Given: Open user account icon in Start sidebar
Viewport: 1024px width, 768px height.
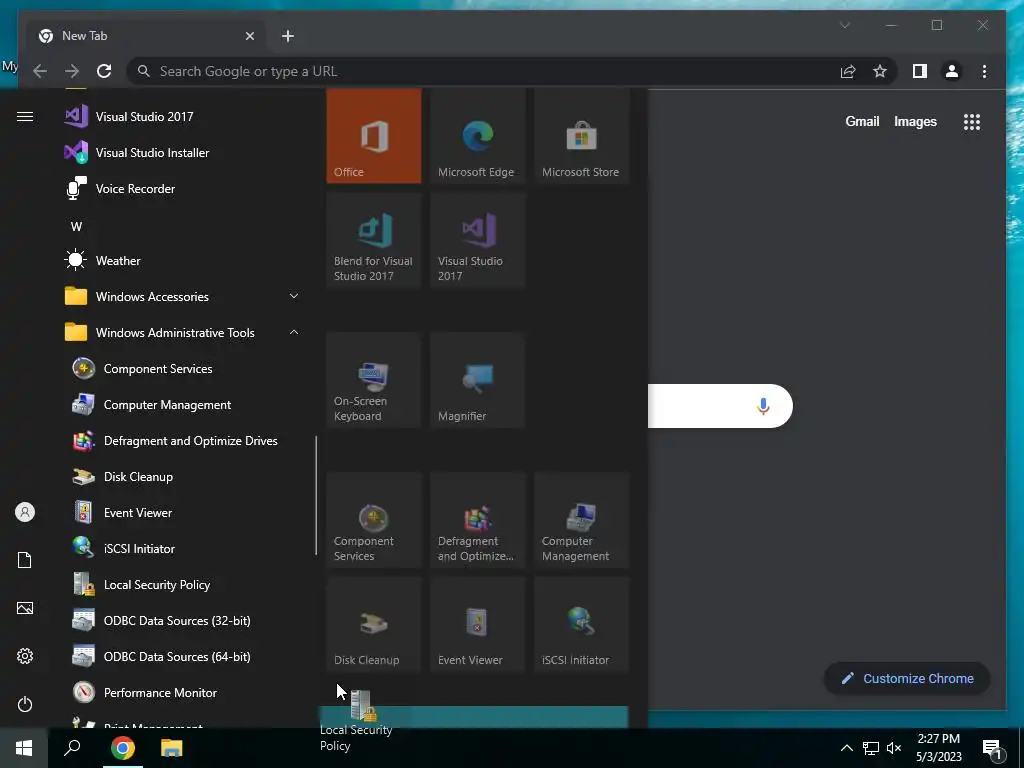Looking at the screenshot, I should pos(25,512).
